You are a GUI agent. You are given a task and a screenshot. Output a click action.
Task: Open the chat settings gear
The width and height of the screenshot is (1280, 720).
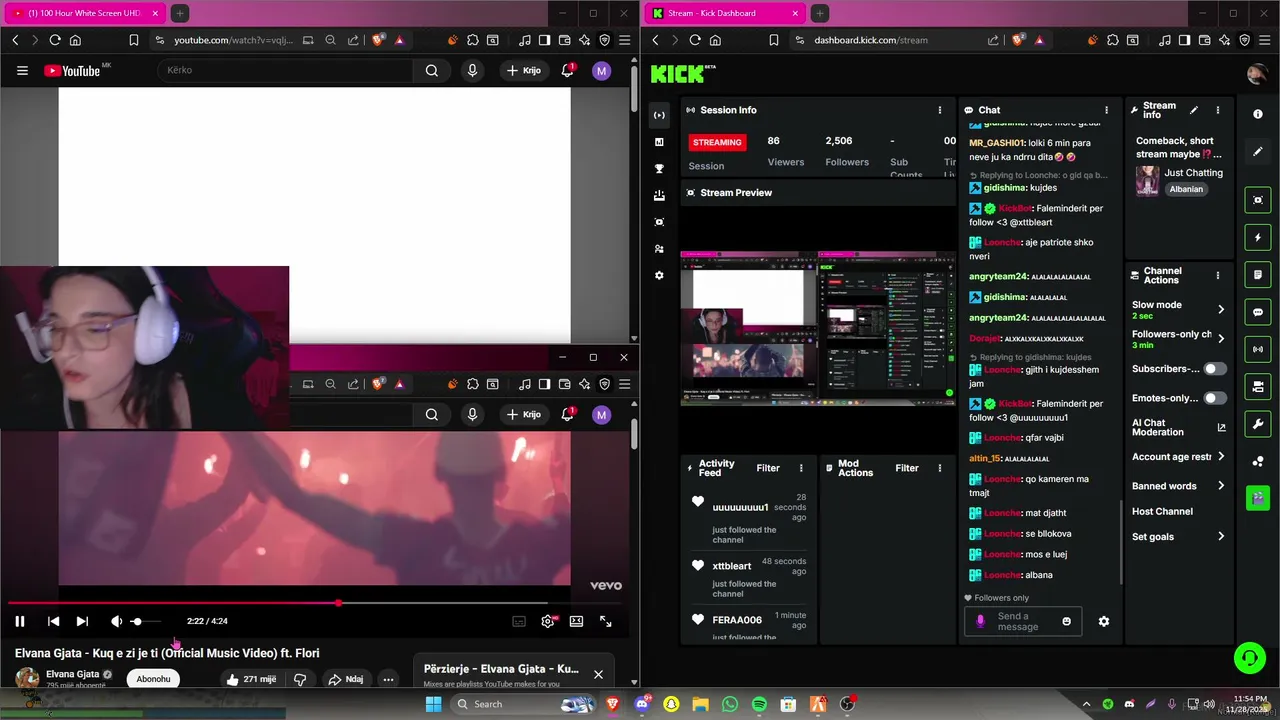click(1104, 621)
